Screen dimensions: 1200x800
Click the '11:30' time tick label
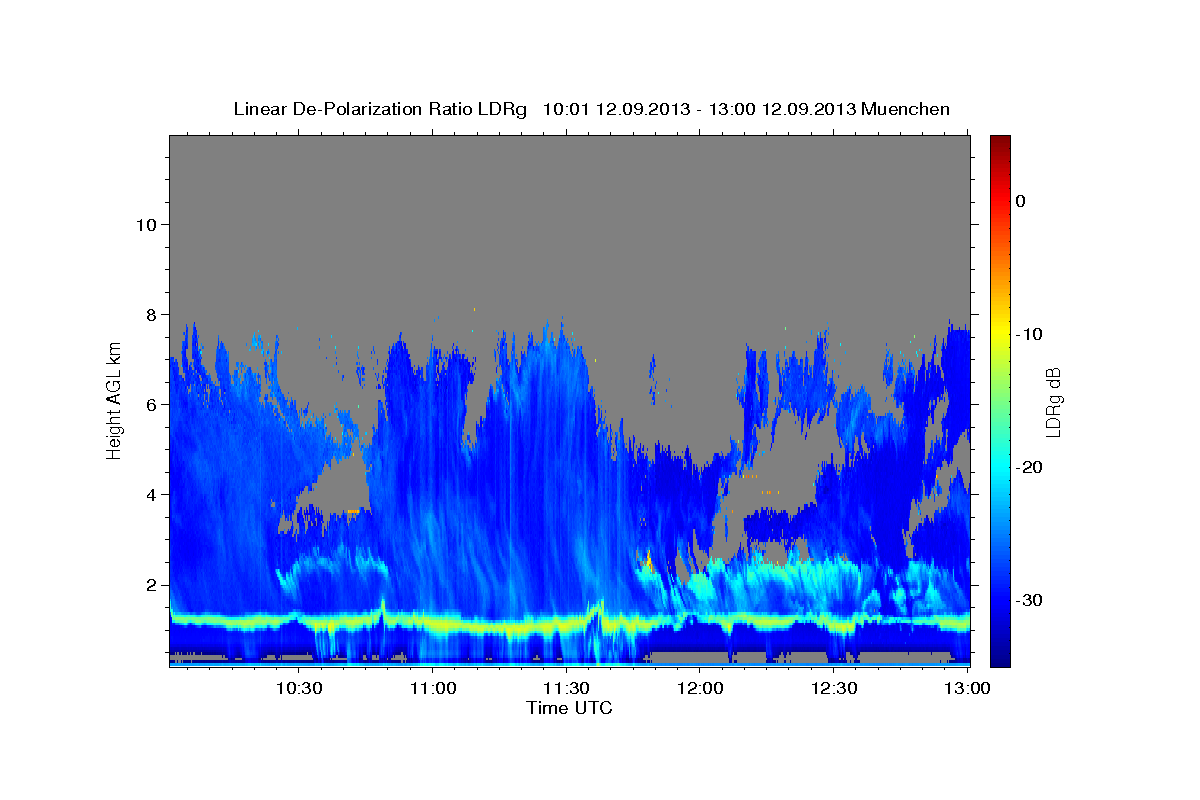click(566, 688)
